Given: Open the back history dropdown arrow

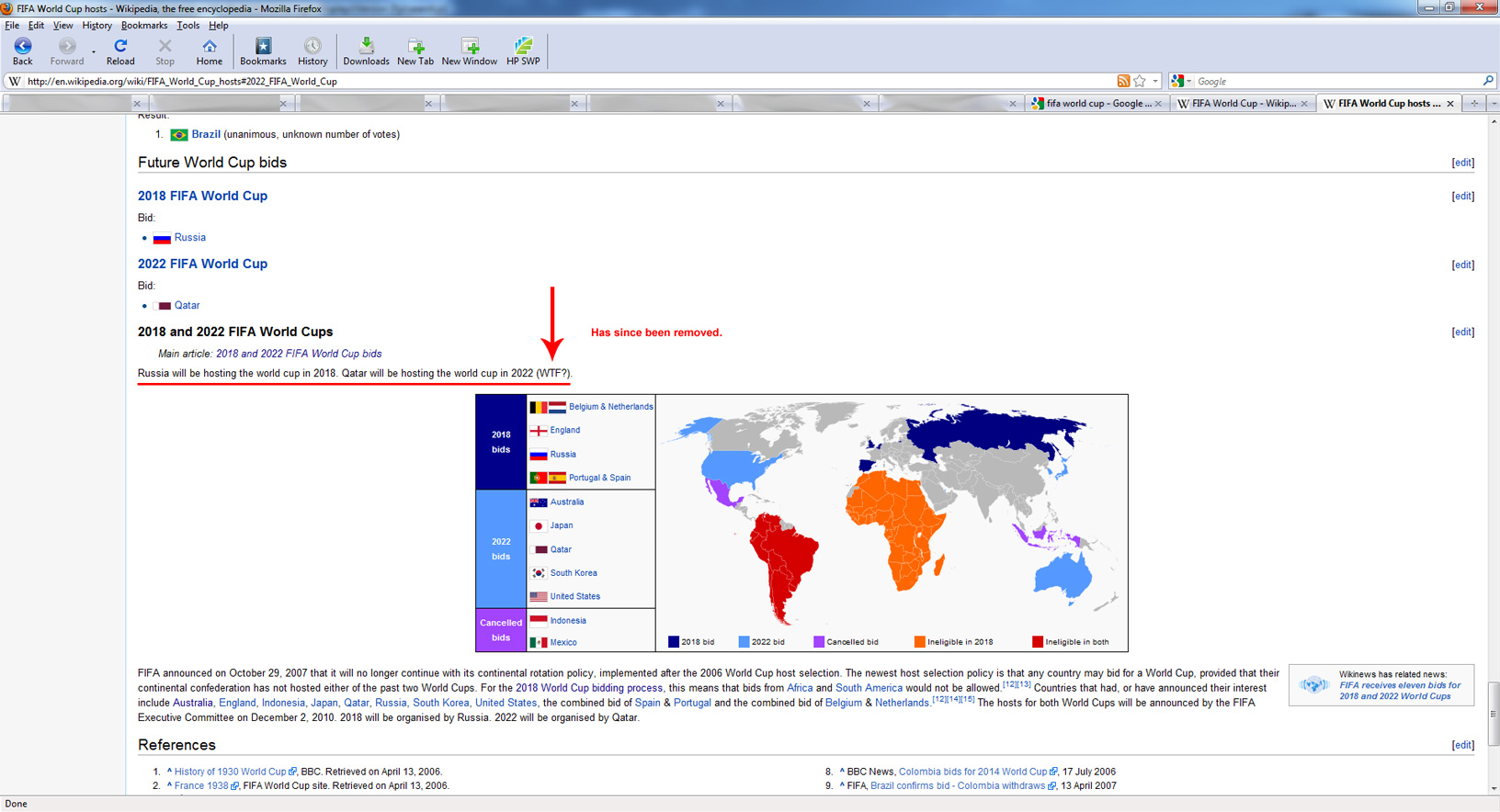Looking at the screenshot, I should pos(94,52).
